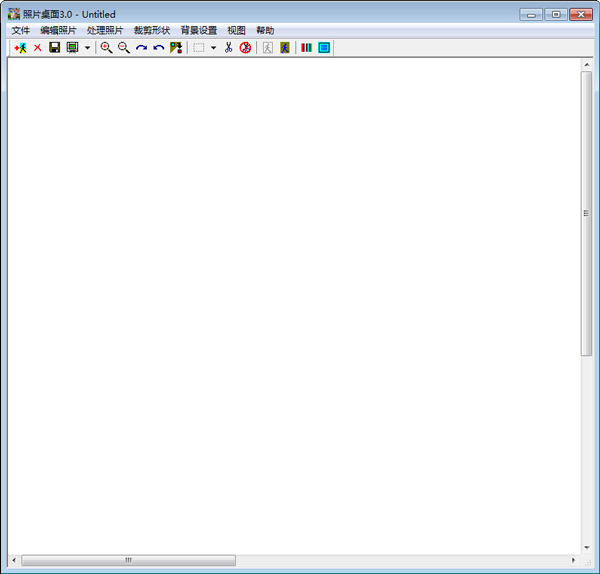600x574 pixels.
Task: Rotate the photo clockwise with the arrow icon
Action: click(141, 48)
